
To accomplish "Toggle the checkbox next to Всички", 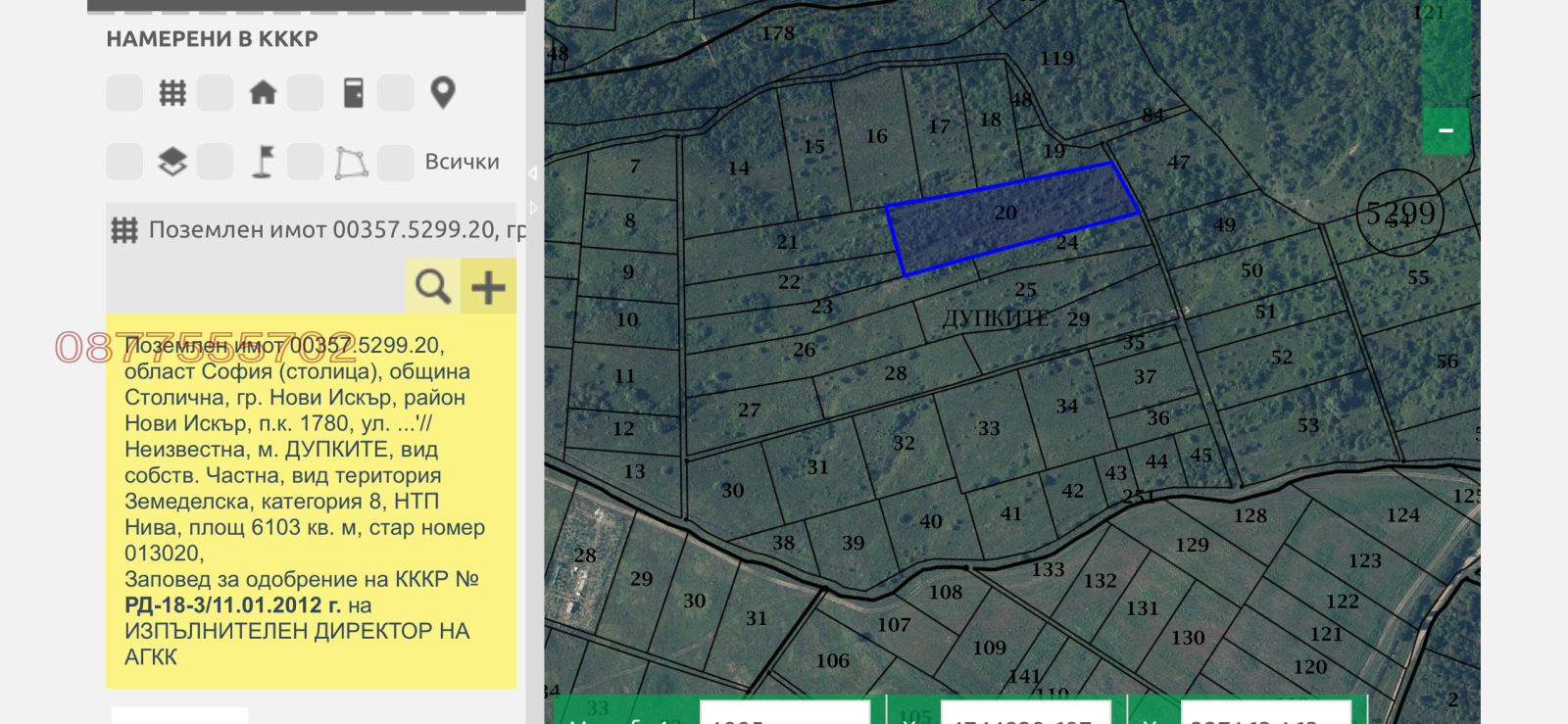I will point(396,163).
